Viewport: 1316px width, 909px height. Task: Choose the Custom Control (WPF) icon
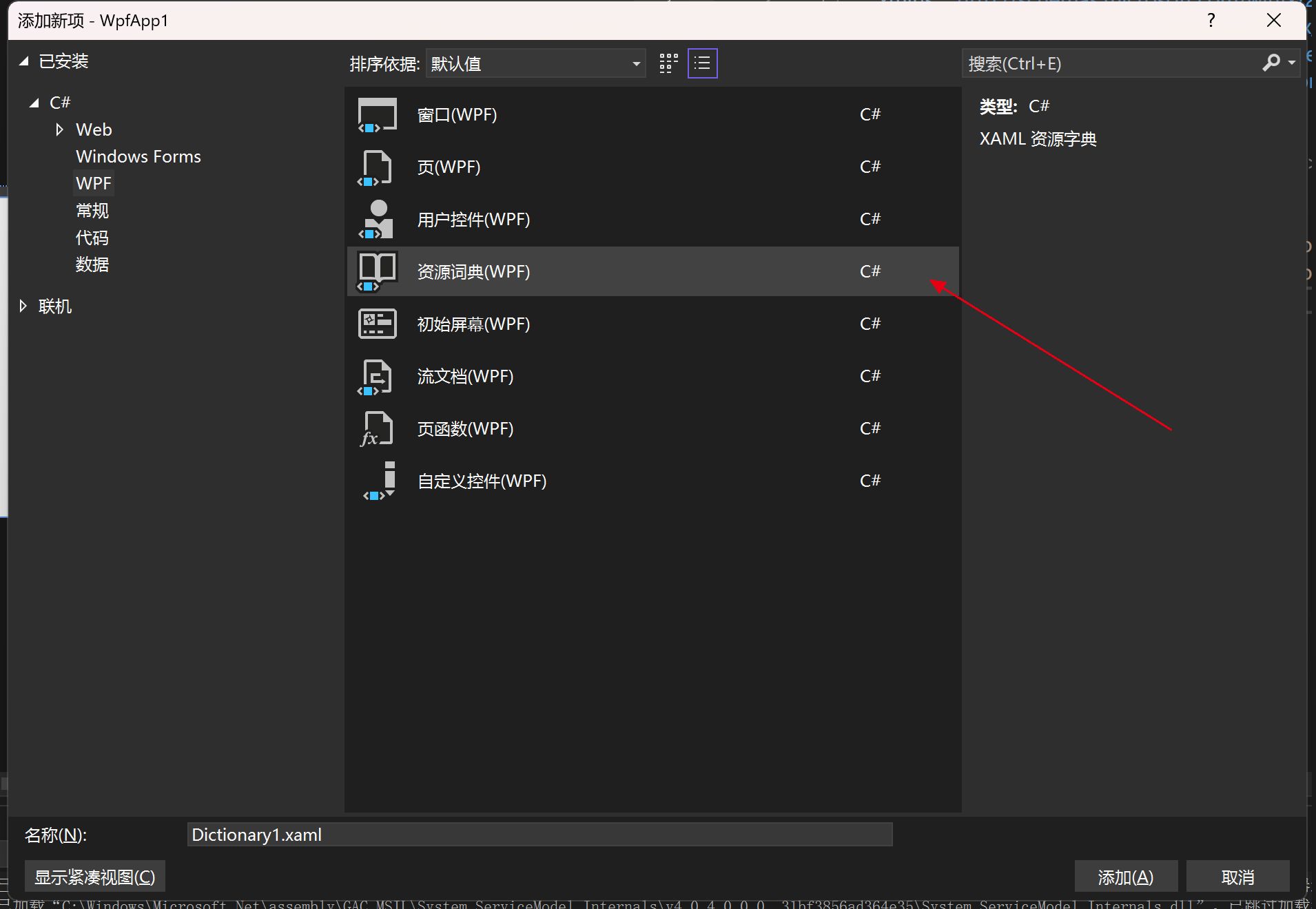[x=380, y=481]
